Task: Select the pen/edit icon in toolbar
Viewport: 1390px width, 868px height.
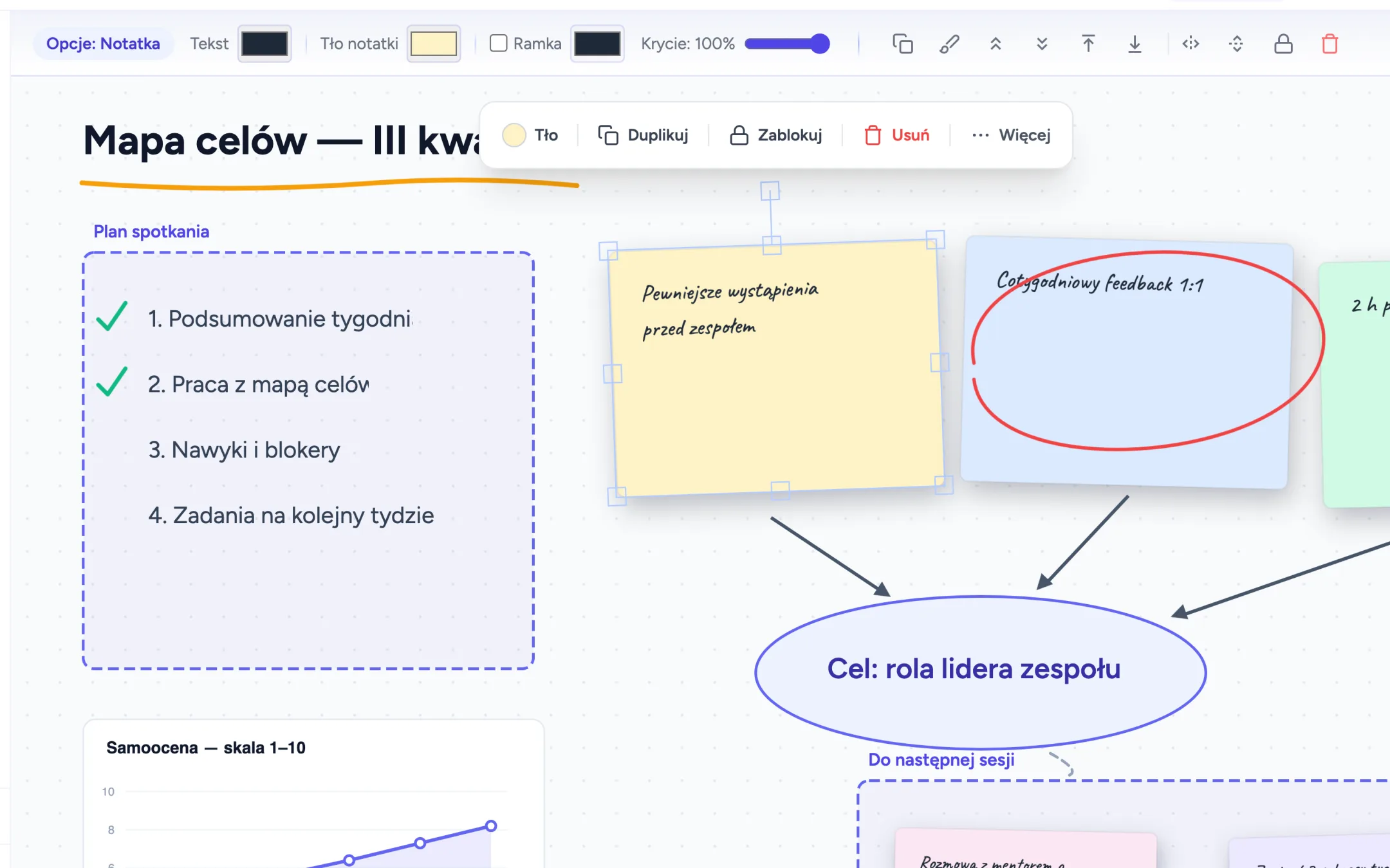Action: click(x=949, y=44)
